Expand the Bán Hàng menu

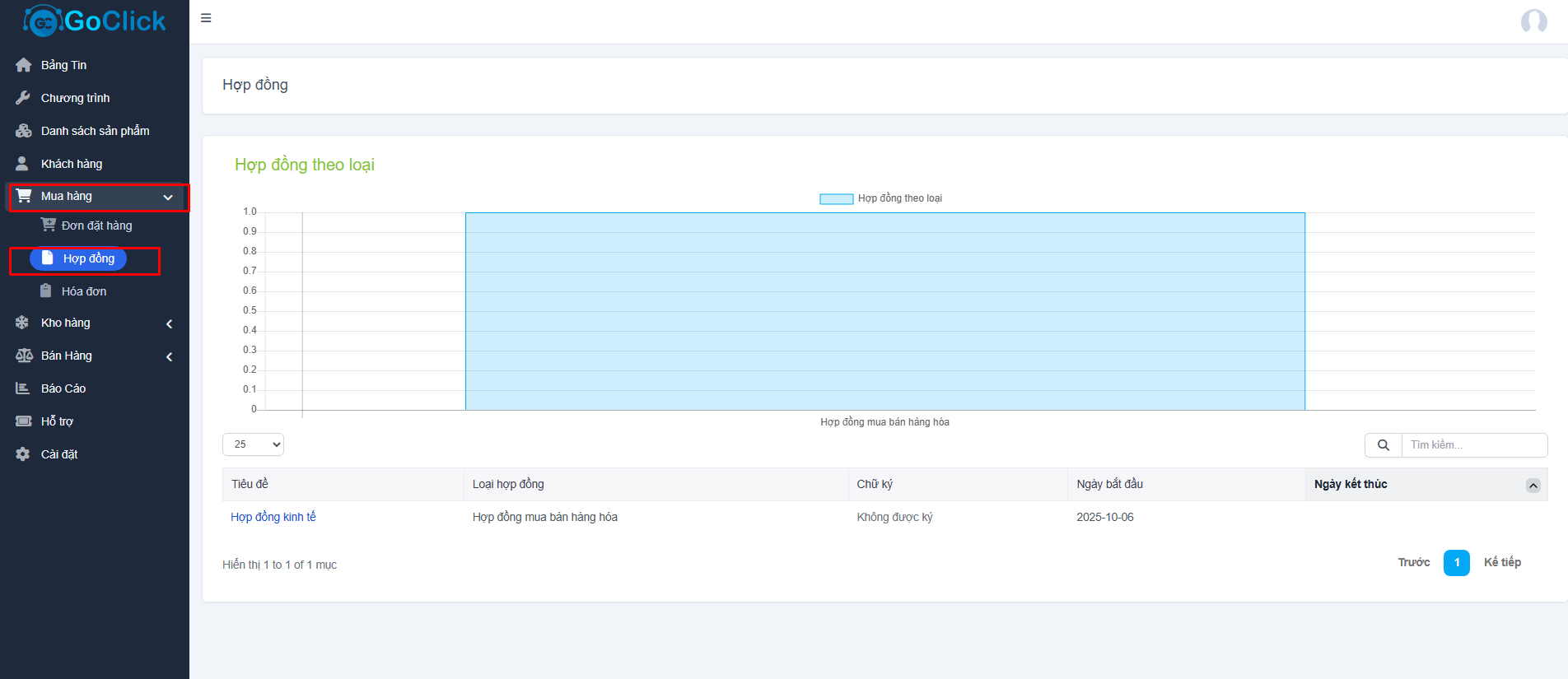pos(169,356)
